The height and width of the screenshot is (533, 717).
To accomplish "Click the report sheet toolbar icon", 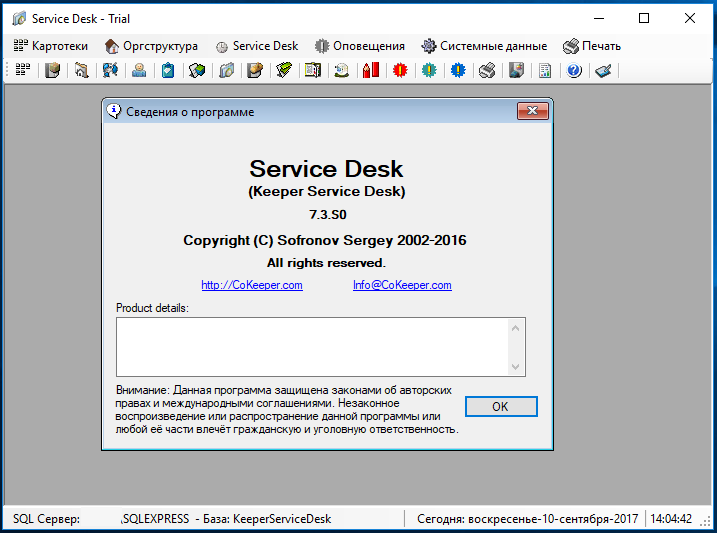I will point(545,70).
